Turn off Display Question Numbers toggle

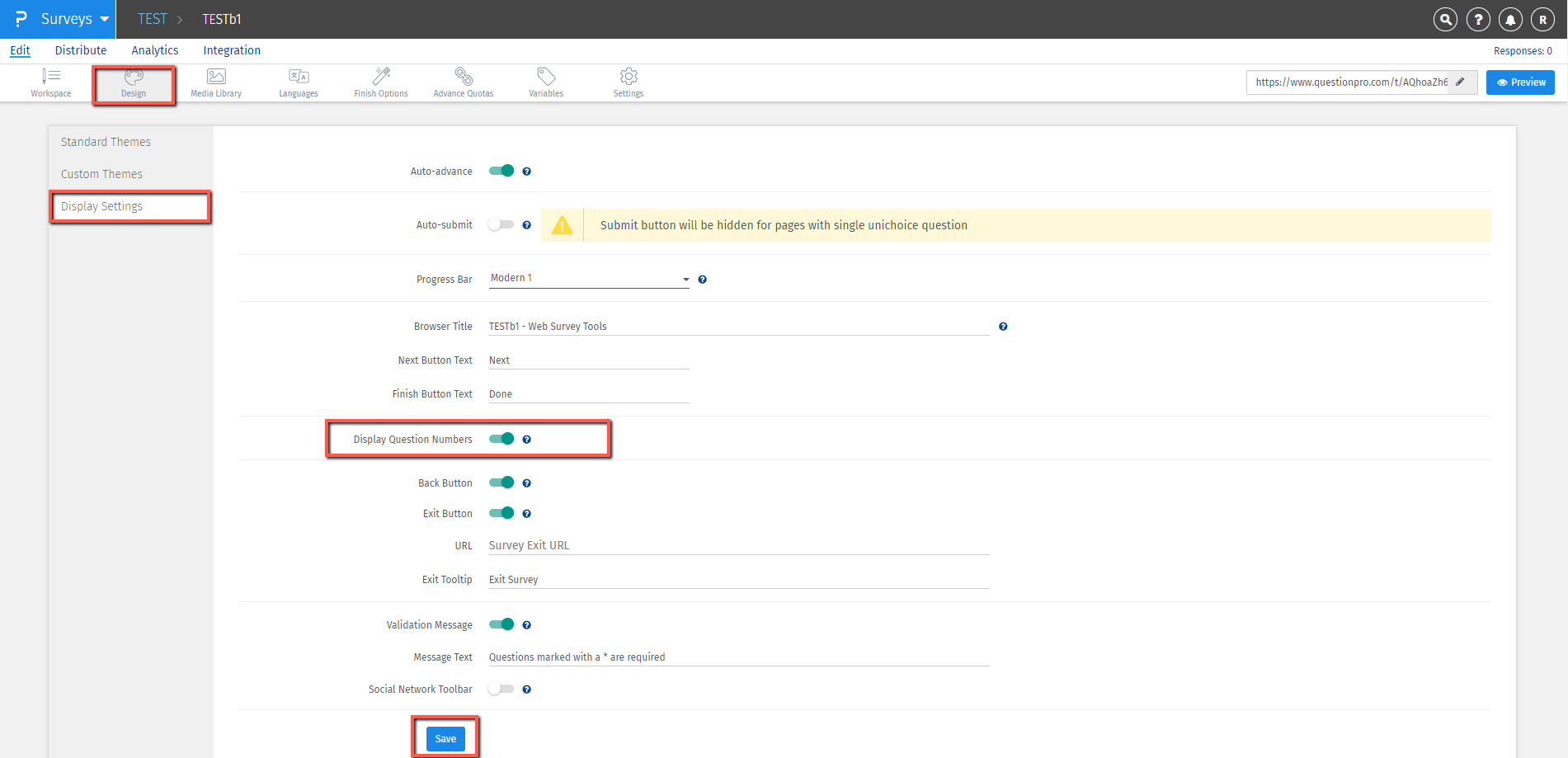[501, 439]
